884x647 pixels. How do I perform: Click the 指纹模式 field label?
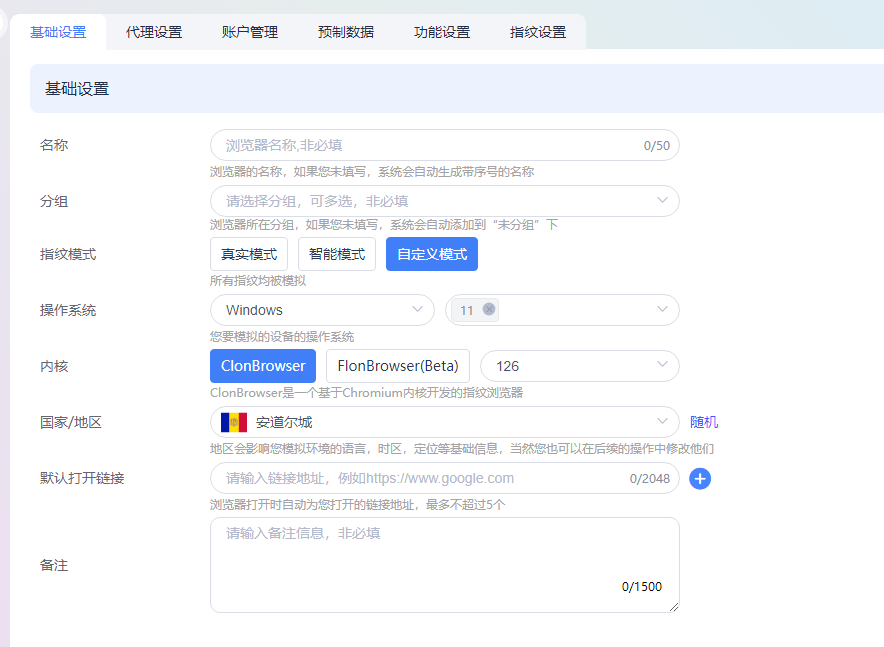pos(68,254)
